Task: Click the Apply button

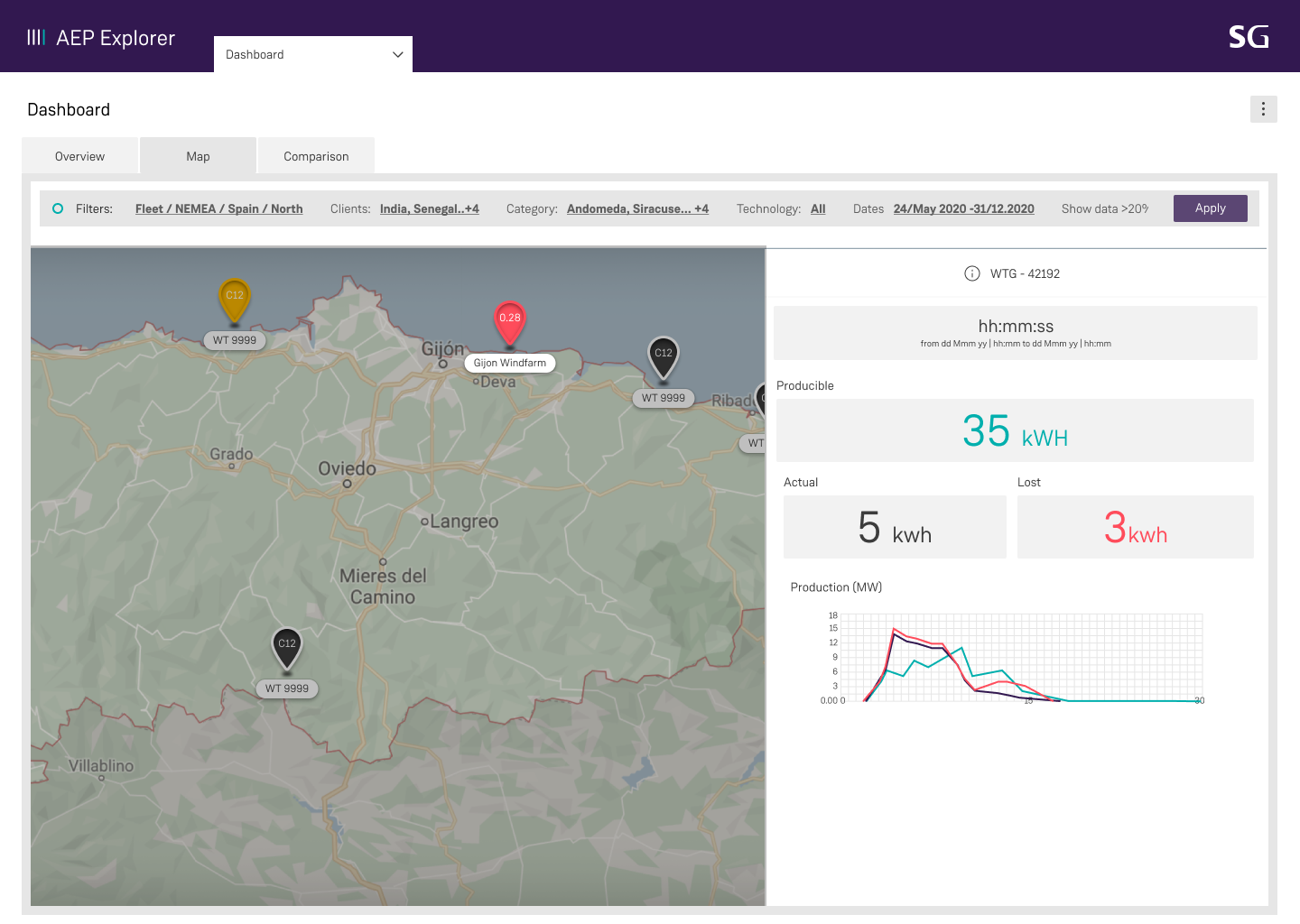Action: point(1211,208)
